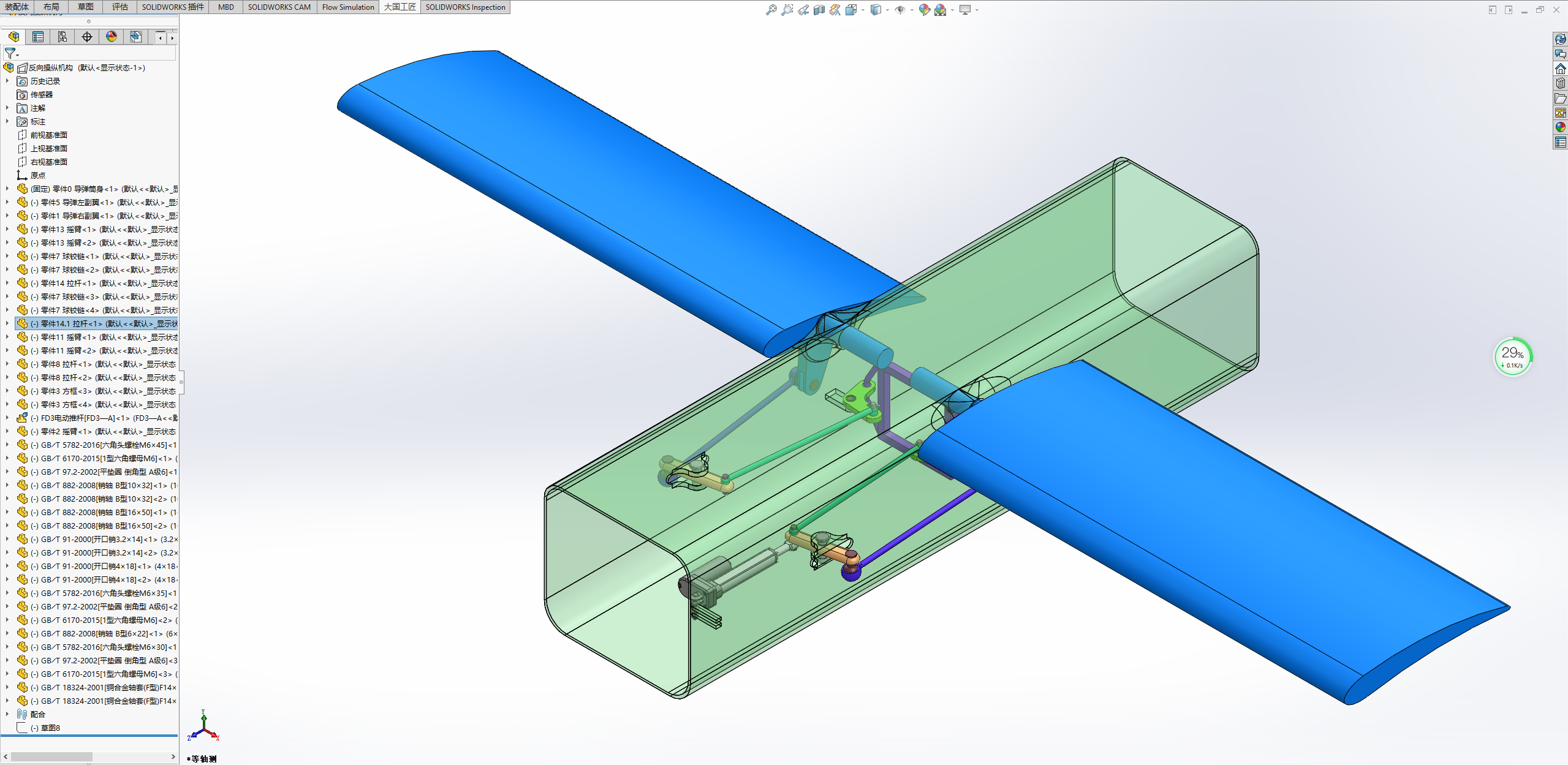Select DimXpertManager crosshair tab icon

point(87,37)
